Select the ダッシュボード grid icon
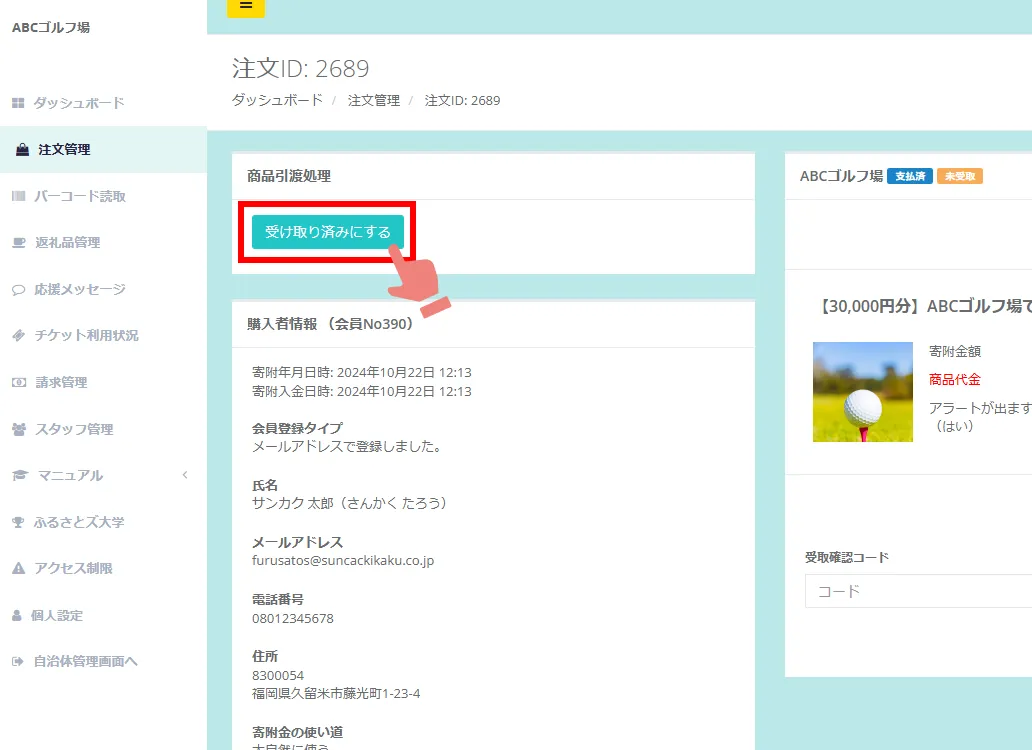Image resolution: width=1032 pixels, height=750 pixels. tap(18, 102)
